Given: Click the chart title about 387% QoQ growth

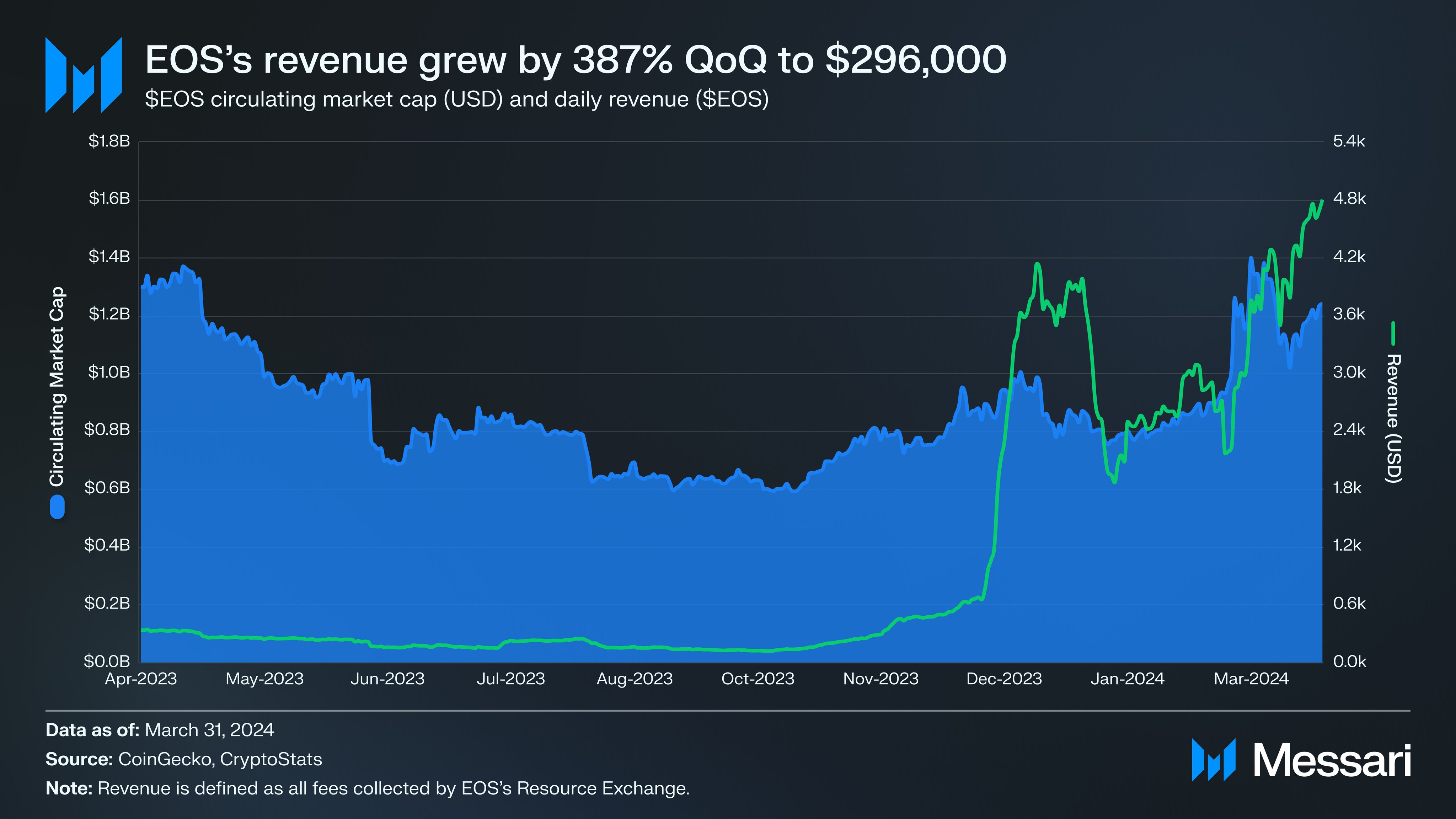Looking at the screenshot, I should pyautogui.click(x=576, y=60).
